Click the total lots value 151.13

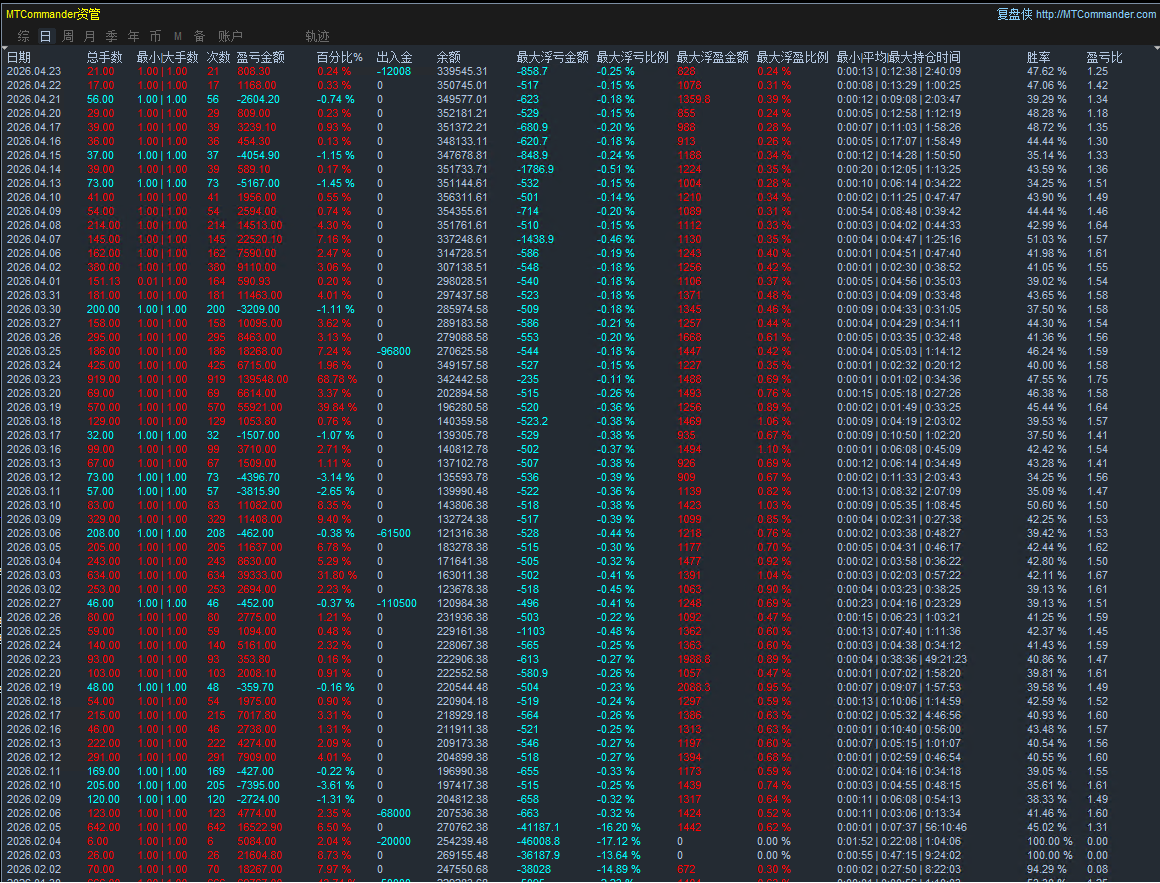pos(104,282)
